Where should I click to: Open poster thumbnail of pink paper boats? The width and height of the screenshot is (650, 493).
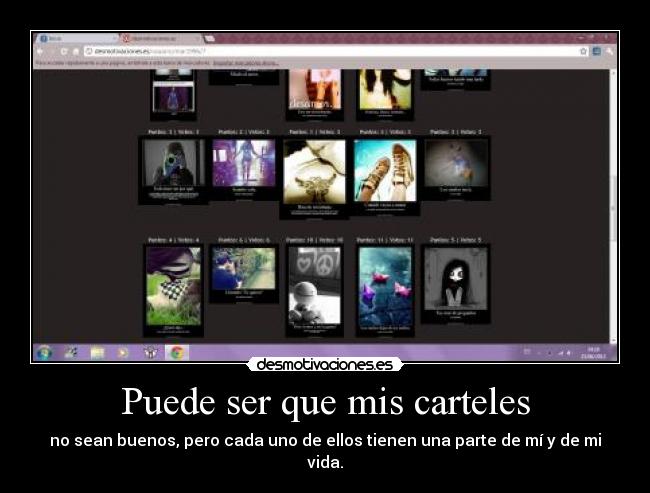[385, 290]
